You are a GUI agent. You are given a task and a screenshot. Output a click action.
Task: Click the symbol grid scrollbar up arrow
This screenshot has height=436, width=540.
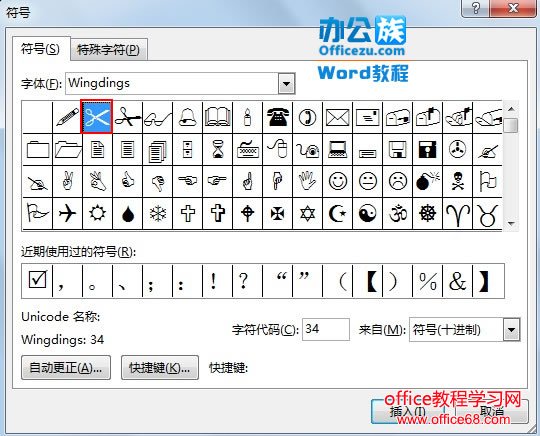tap(511, 109)
